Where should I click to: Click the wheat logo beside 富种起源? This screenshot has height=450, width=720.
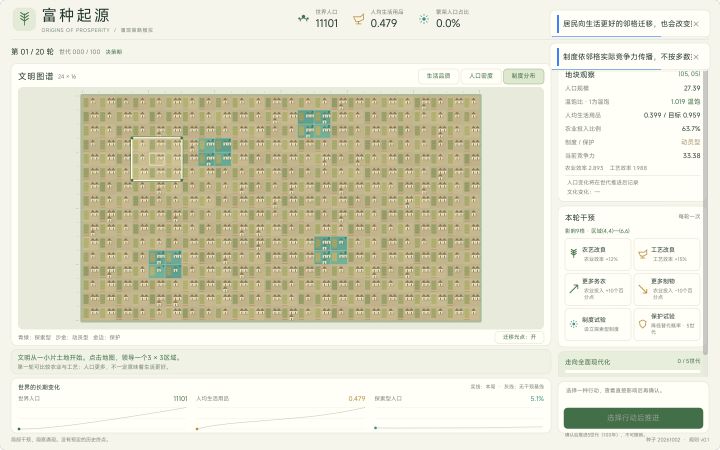click(24, 19)
